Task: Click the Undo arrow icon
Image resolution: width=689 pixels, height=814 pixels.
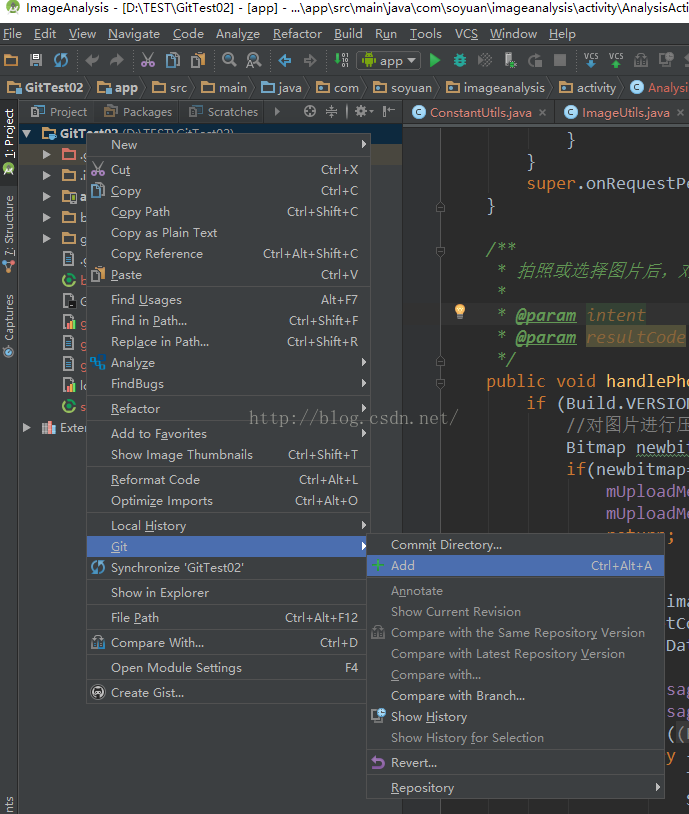Action: (92, 60)
